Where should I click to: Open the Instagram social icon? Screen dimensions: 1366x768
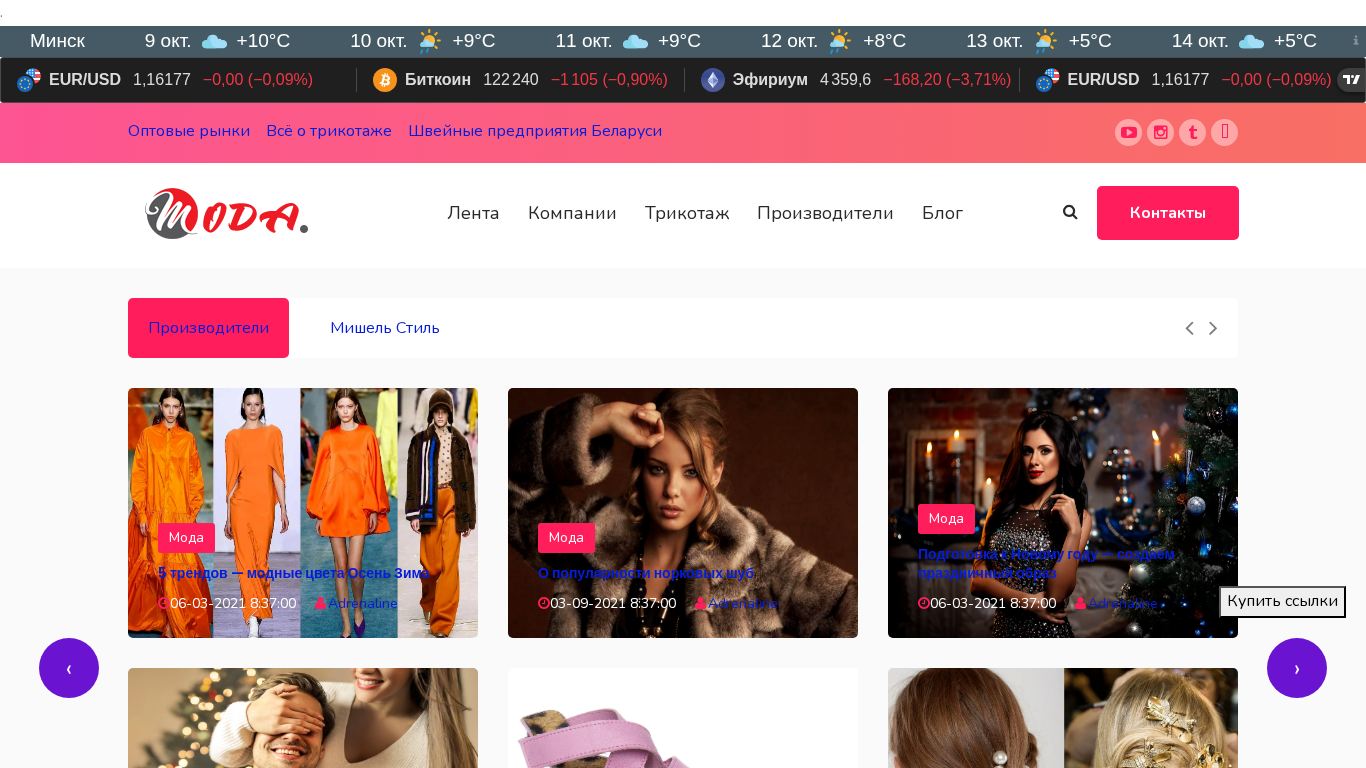point(1160,132)
